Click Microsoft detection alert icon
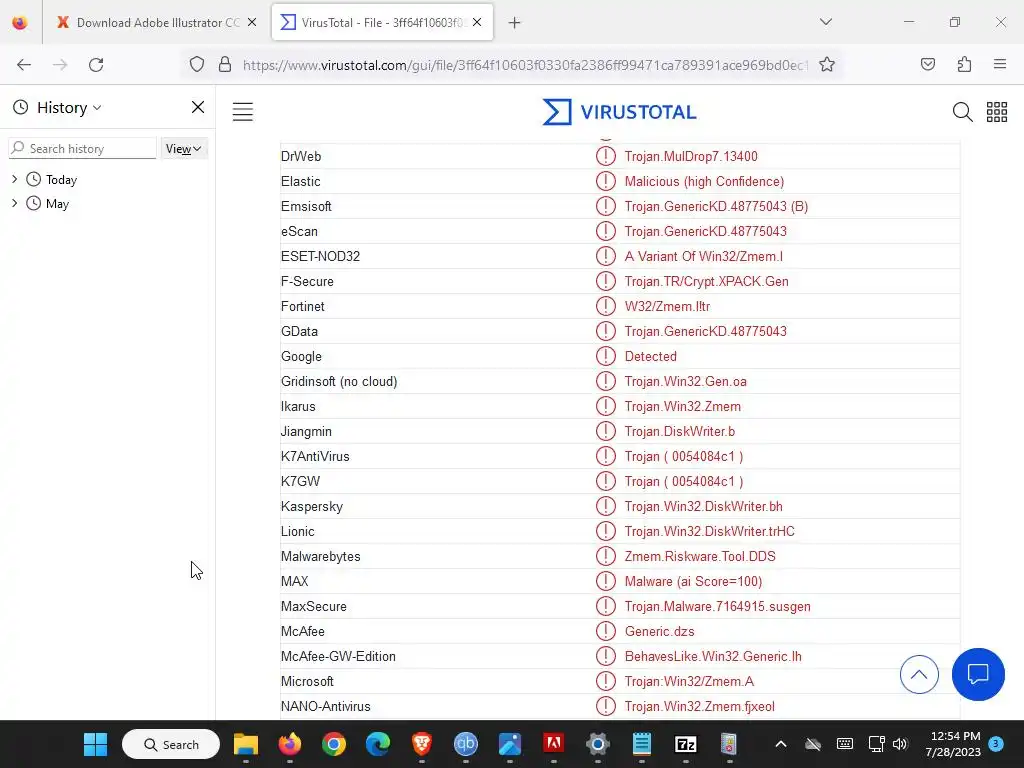Image resolution: width=1024 pixels, height=768 pixels. click(605, 681)
